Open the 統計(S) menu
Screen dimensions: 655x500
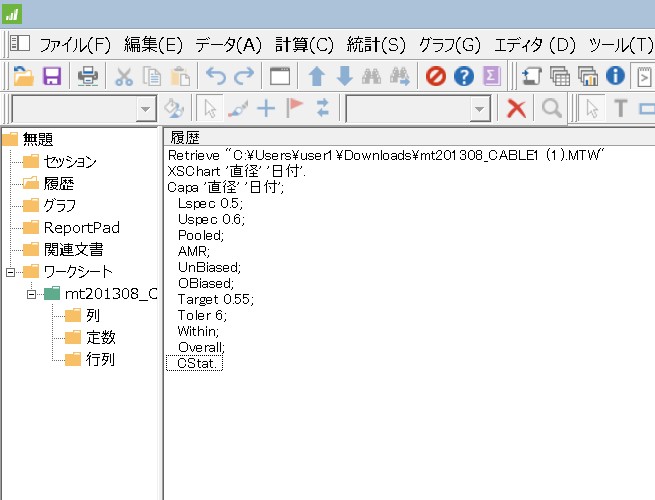tap(376, 44)
